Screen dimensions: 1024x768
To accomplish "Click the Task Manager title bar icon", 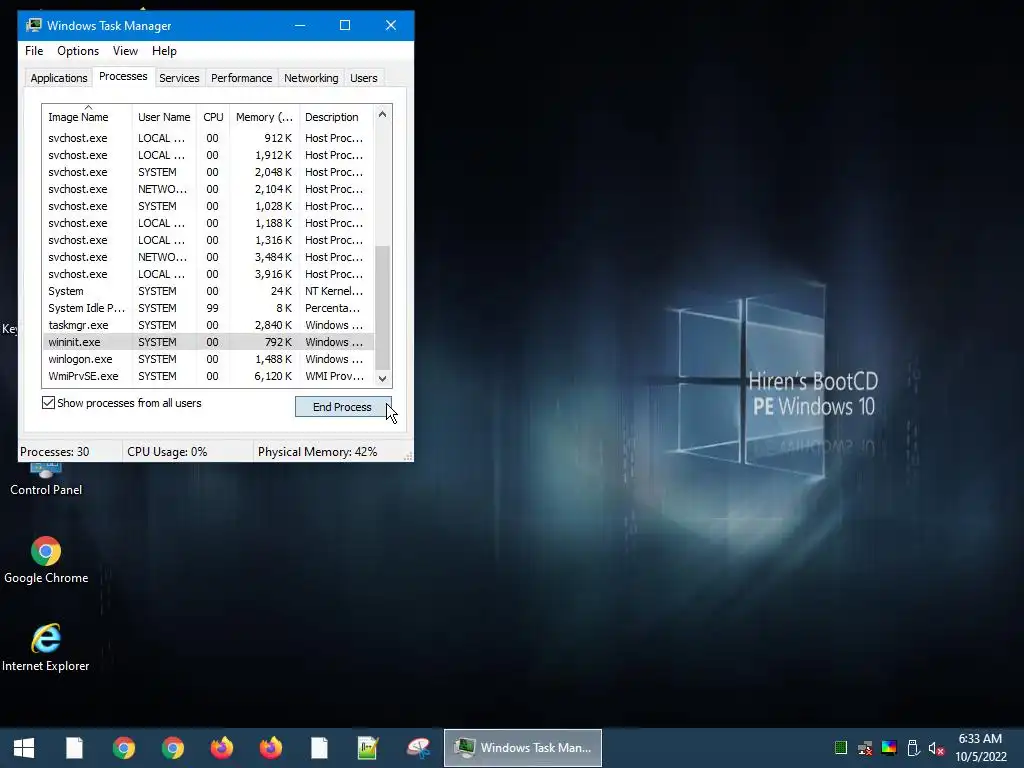I will (x=33, y=25).
